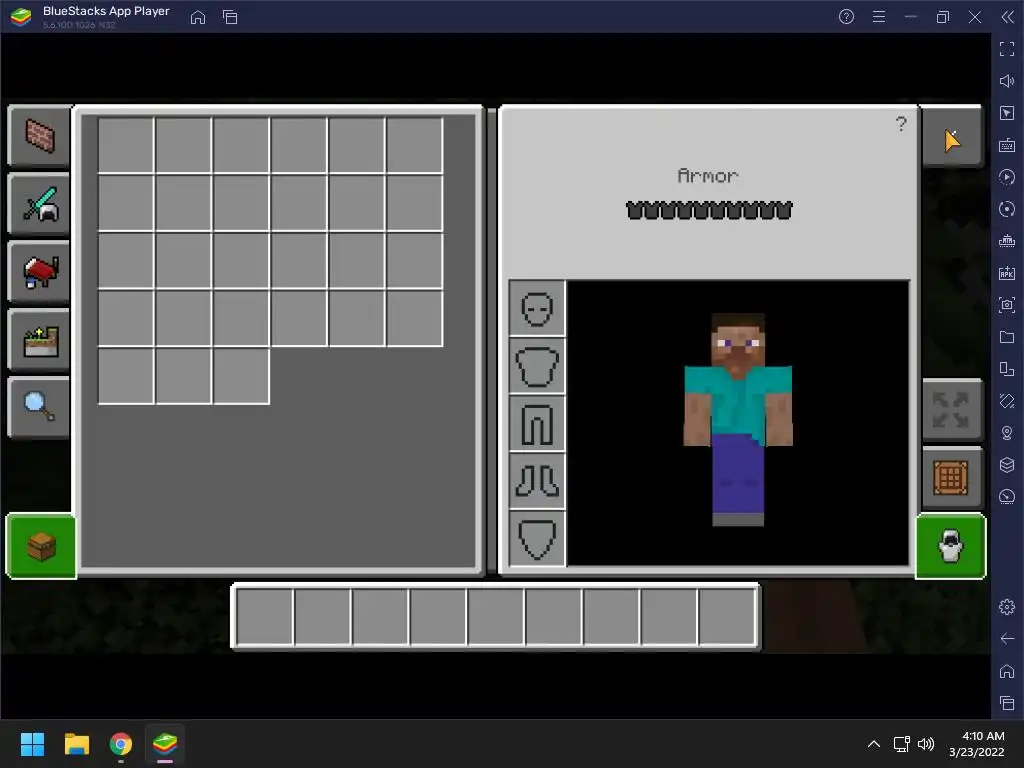This screenshot has width=1024, height=768.
Task: Click the BlueStacks back arrow
Action: [1007, 639]
